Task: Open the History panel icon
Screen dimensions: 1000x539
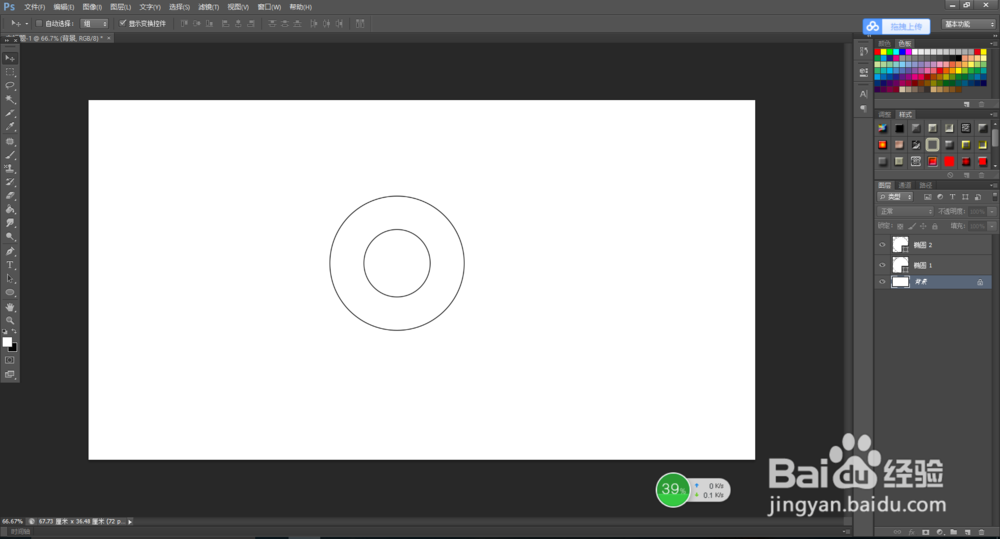Action: pyautogui.click(x=864, y=51)
